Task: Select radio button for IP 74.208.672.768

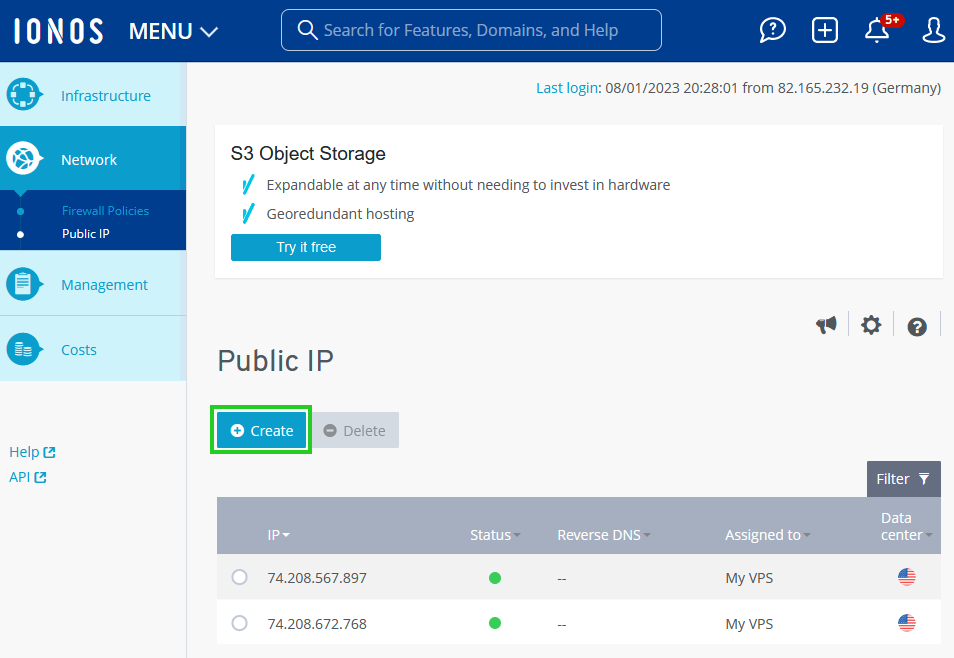Action: pyautogui.click(x=239, y=623)
